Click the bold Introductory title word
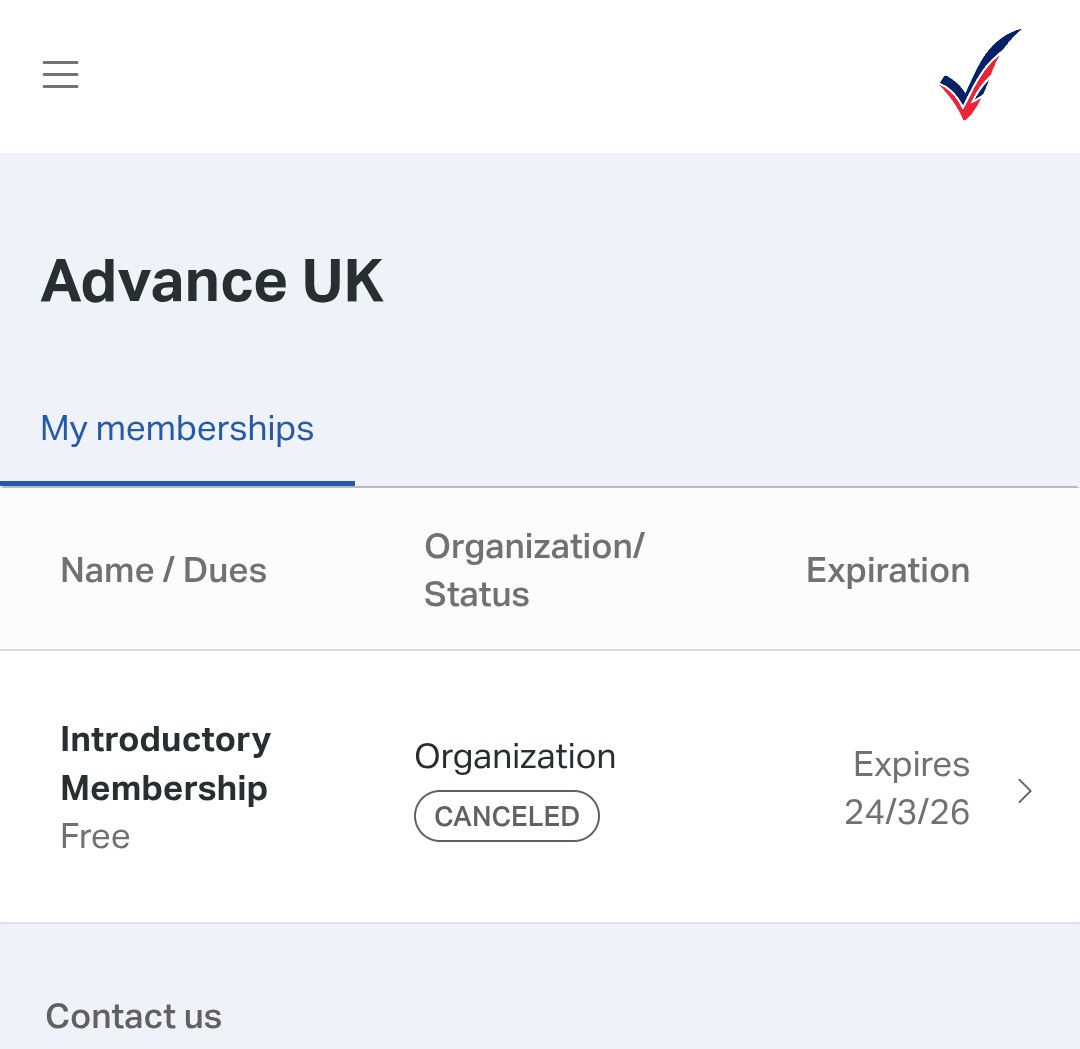Viewport: 1080px width, 1049px height. [166, 740]
